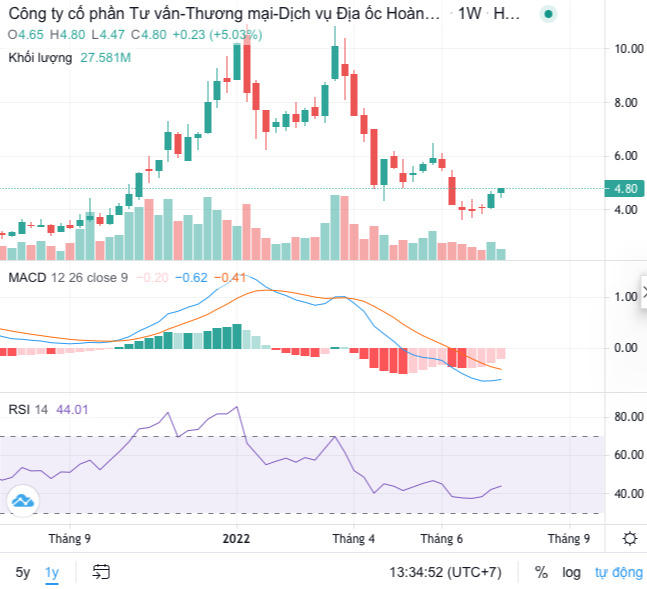Screen dimensions: 647x589
Task: Select the Khối lượng volume legend
Action: point(40,58)
